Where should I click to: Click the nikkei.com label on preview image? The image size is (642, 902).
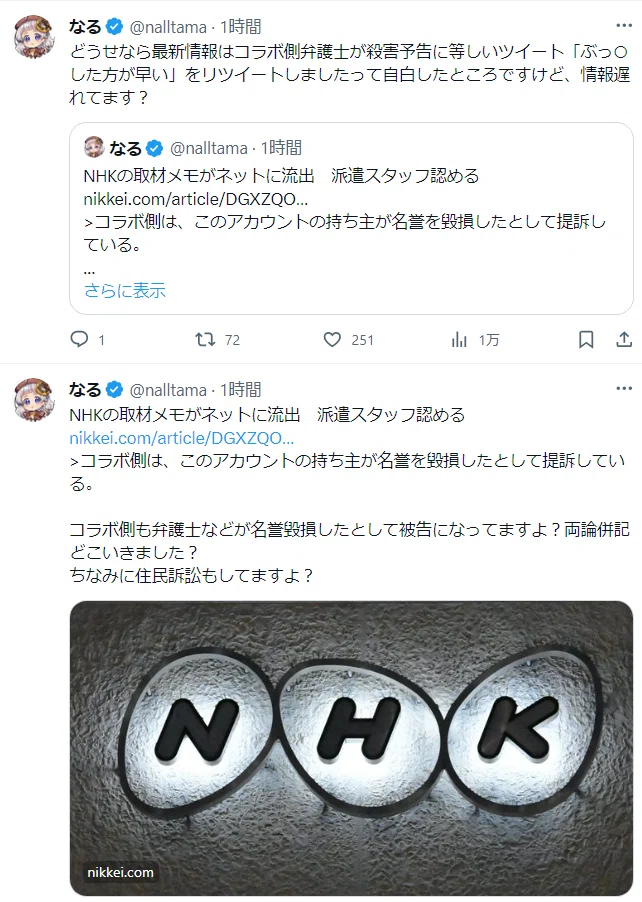[x=120, y=872]
